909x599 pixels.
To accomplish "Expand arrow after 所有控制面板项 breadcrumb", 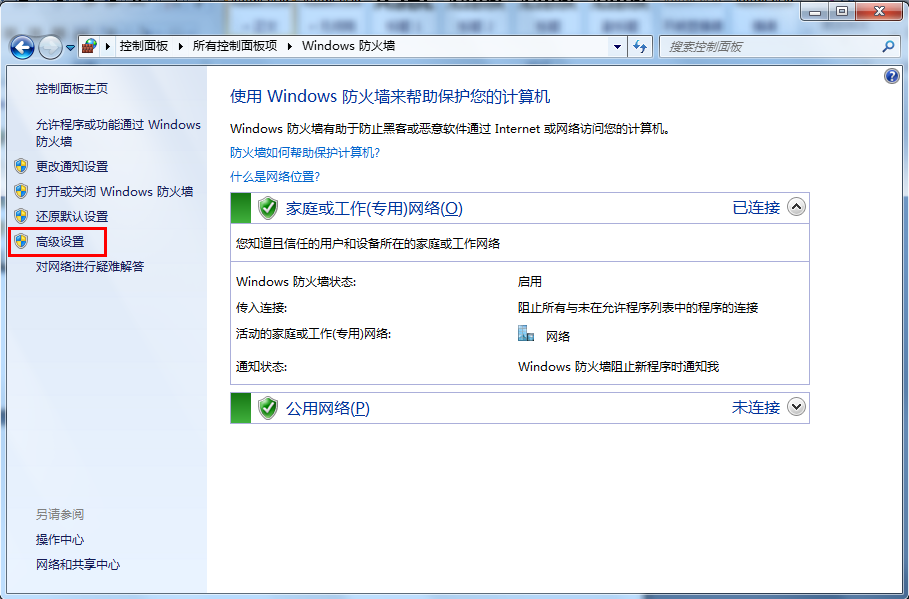I will tap(290, 46).
